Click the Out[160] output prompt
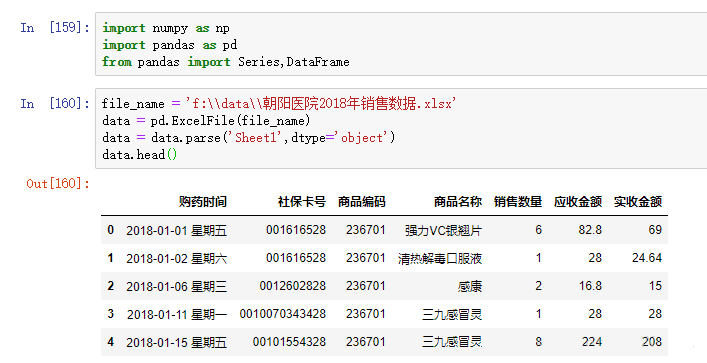The width and height of the screenshot is (707, 363). pyautogui.click(x=58, y=184)
